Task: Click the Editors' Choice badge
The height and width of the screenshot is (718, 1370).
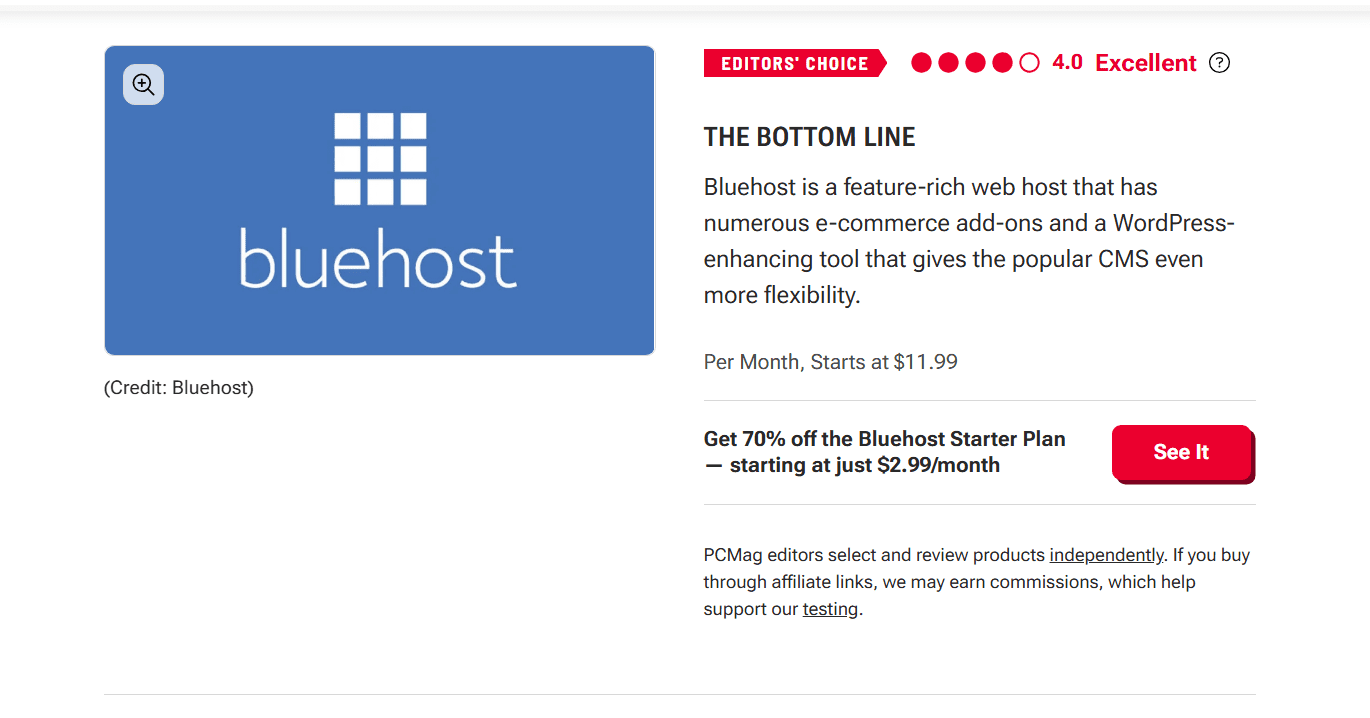Action: [794, 63]
